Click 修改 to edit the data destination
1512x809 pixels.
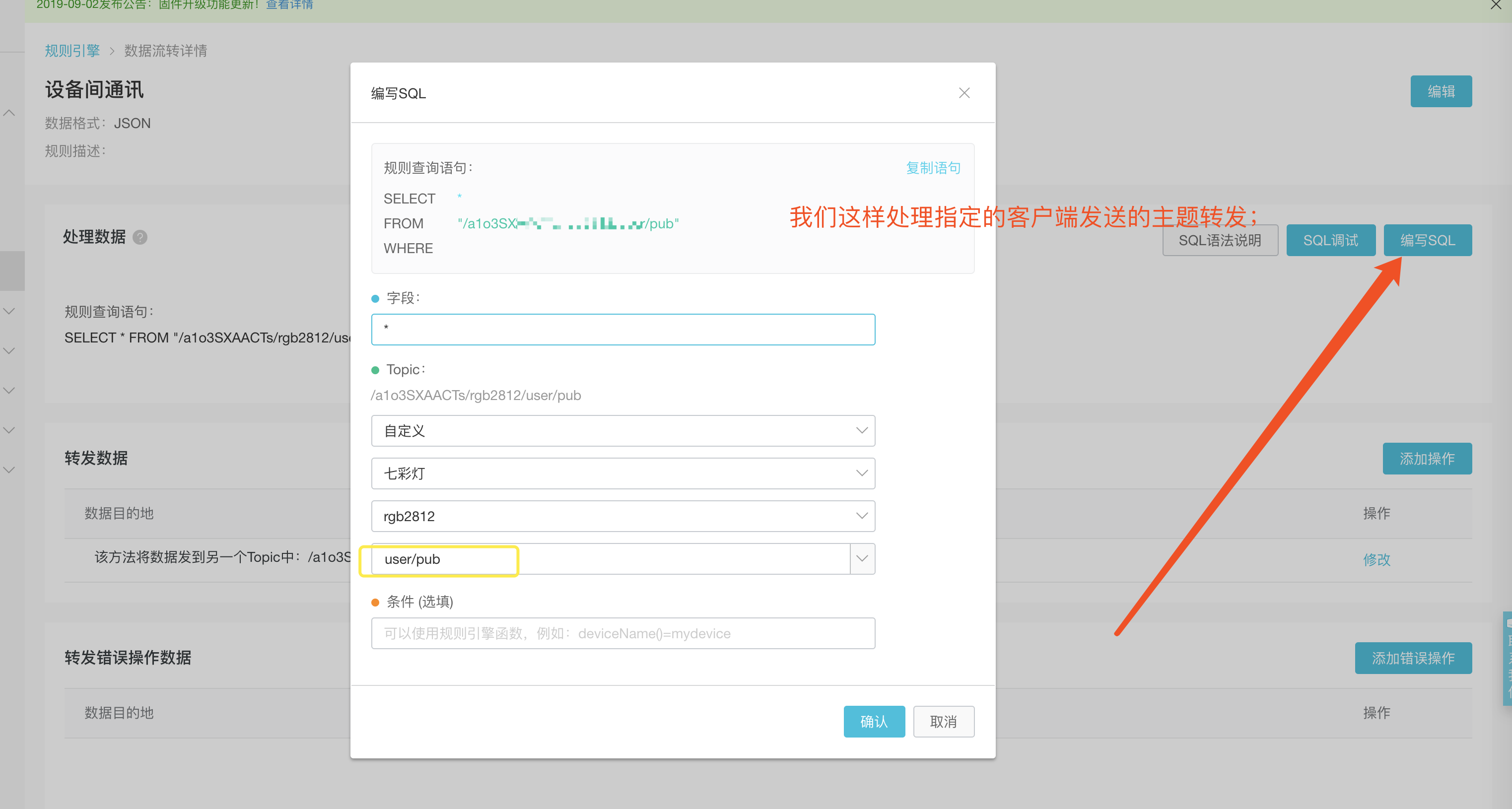click(1377, 559)
